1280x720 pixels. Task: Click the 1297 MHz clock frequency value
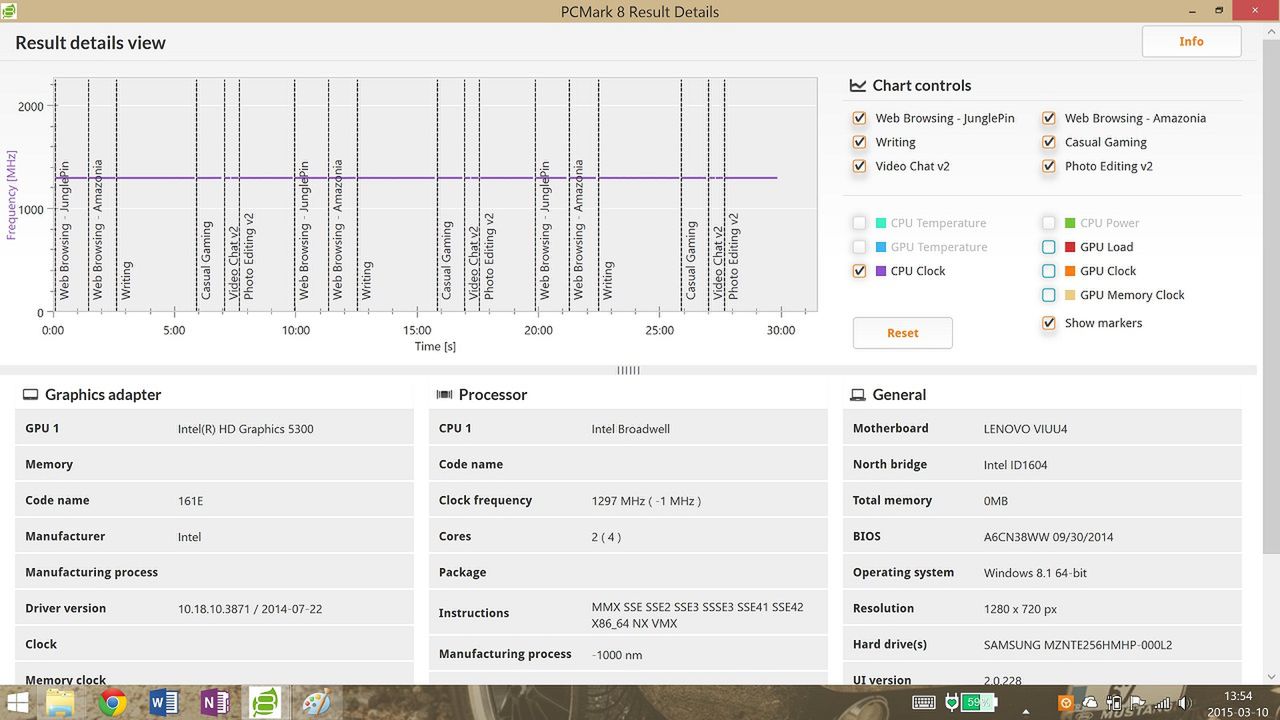coord(646,501)
